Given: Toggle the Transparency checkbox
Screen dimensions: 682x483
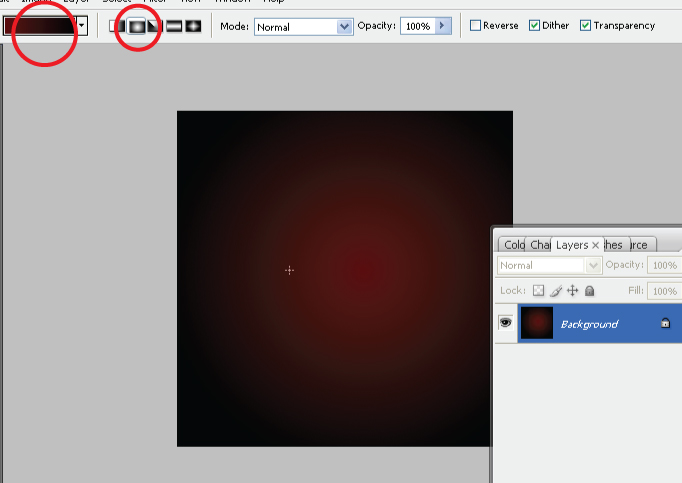Looking at the screenshot, I should pos(585,26).
